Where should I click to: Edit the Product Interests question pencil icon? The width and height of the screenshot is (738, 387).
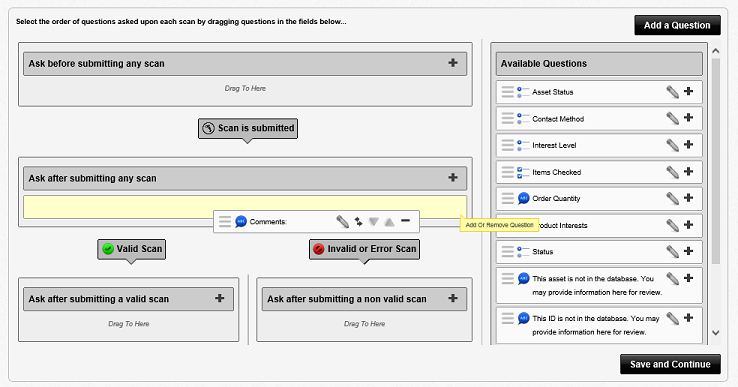pos(673,225)
